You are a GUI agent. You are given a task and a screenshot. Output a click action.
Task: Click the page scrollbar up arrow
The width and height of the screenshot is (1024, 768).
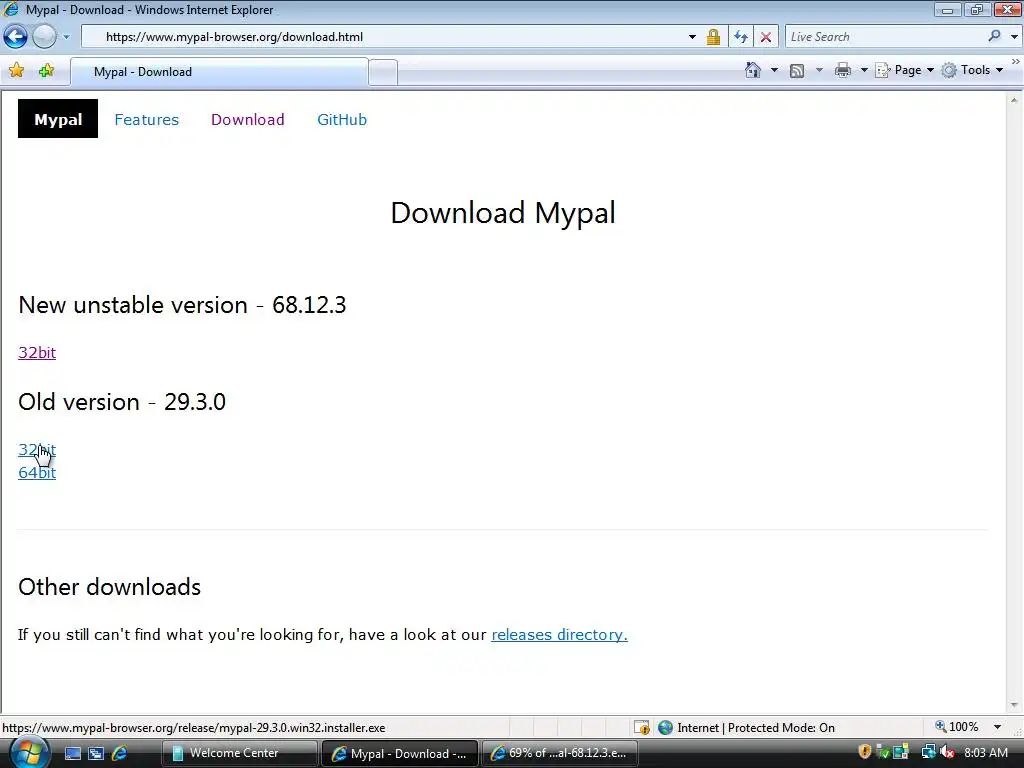point(1014,101)
